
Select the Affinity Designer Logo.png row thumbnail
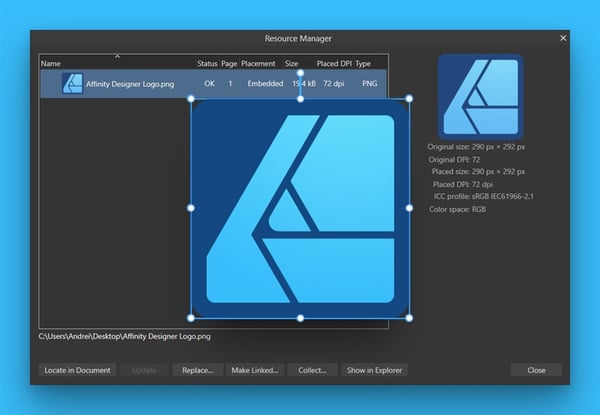(x=72, y=83)
